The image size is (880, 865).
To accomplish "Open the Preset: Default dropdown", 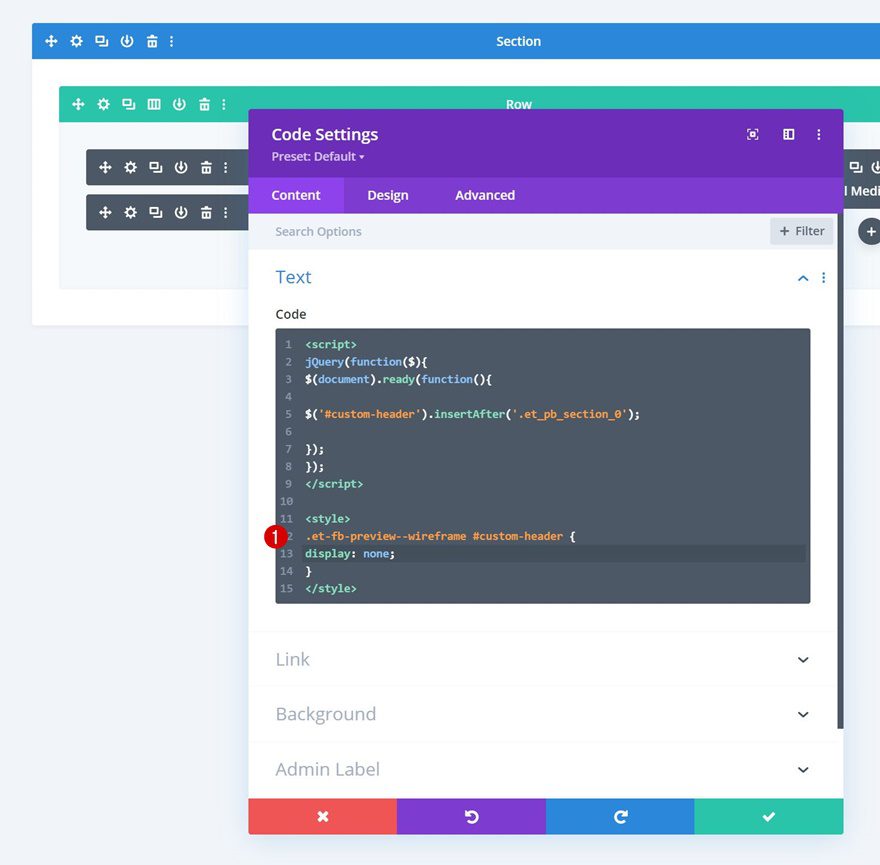I will pos(318,157).
